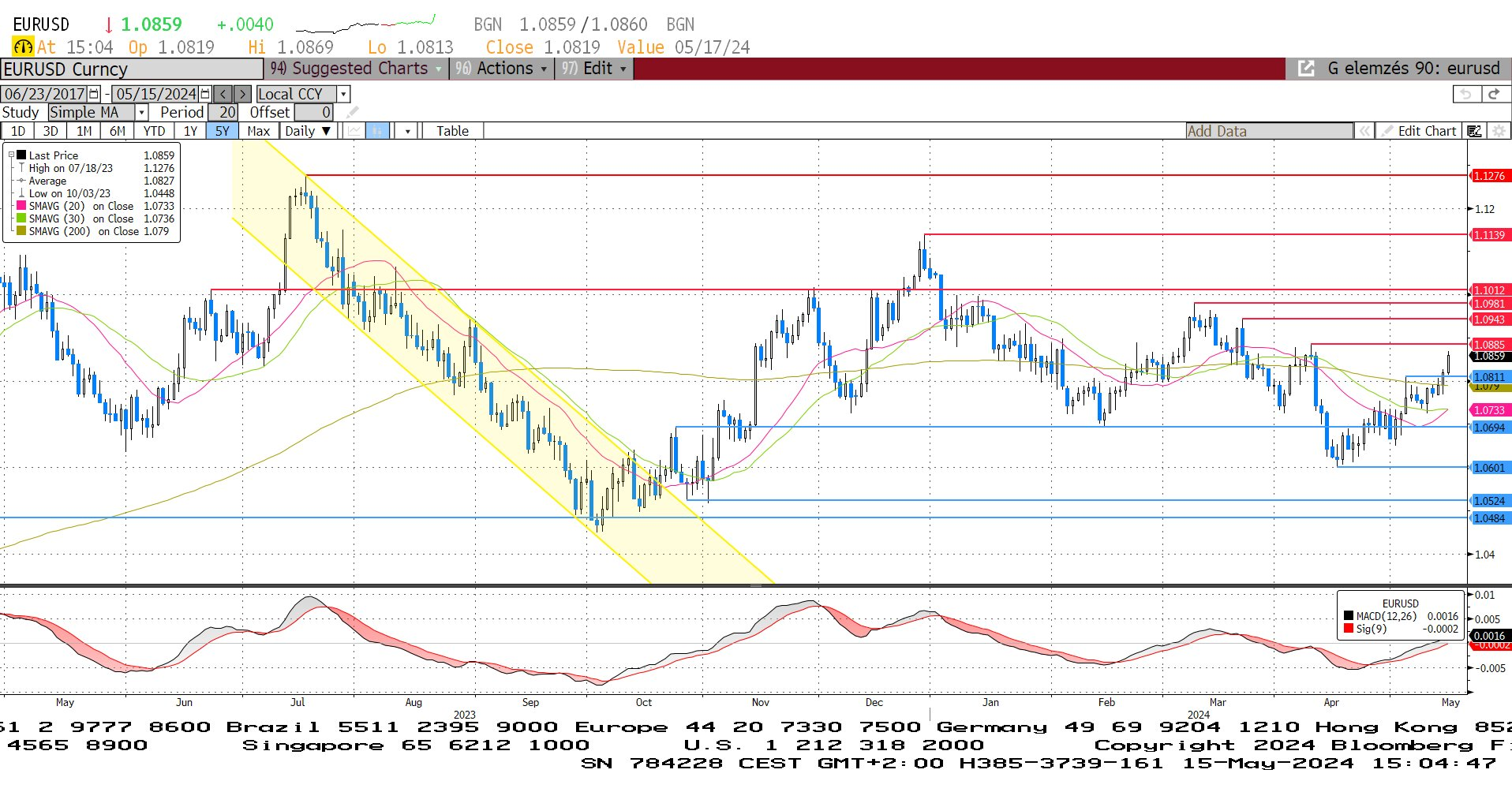Click the 0.0016 MACD value label

(x=1489, y=636)
